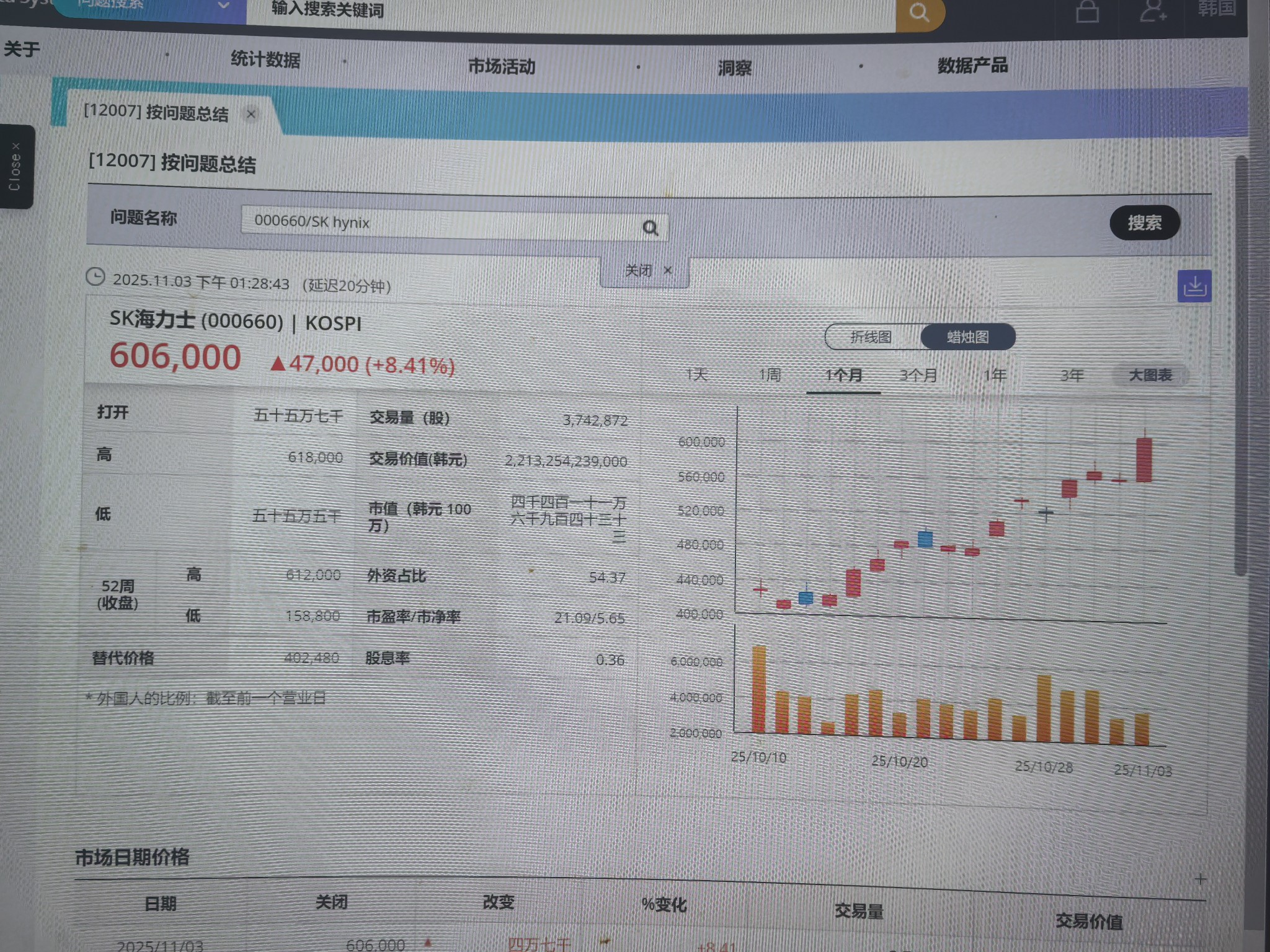Image resolution: width=1270 pixels, height=952 pixels.
Task: Click the lock icon in header
Action: point(1087,11)
